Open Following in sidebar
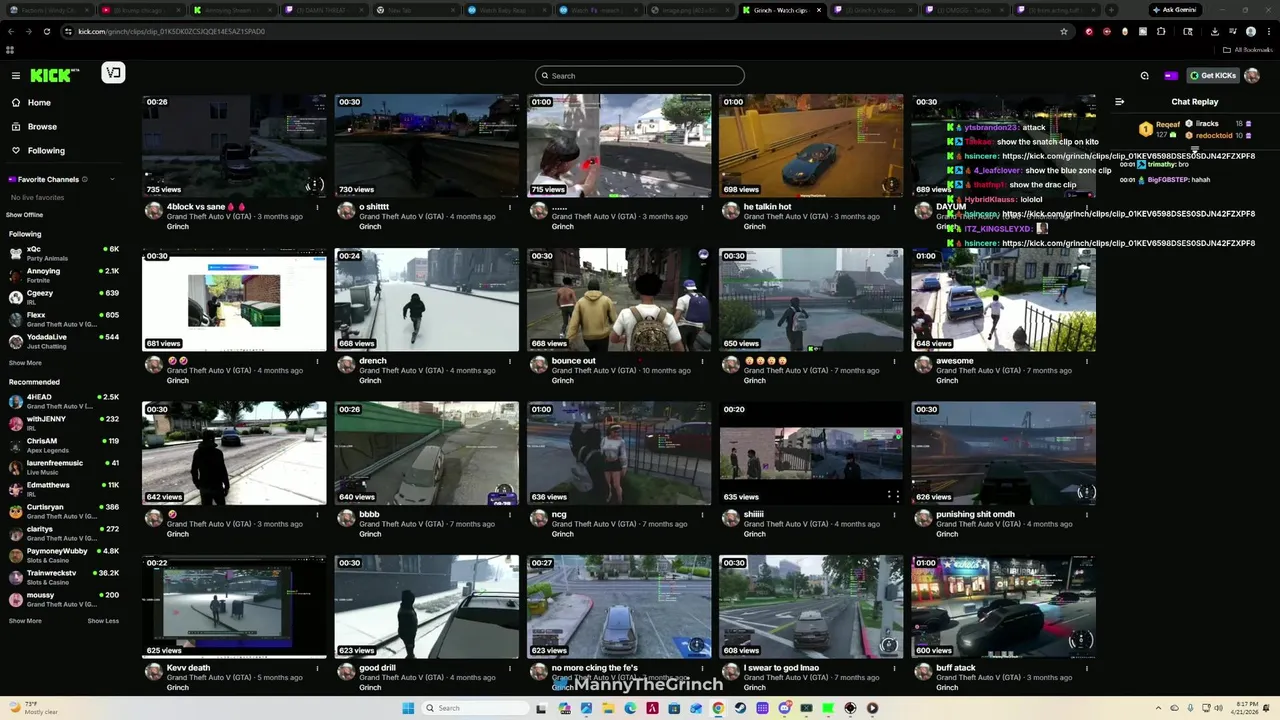Image resolution: width=1280 pixels, height=720 pixels. pyautogui.click(x=46, y=151)
